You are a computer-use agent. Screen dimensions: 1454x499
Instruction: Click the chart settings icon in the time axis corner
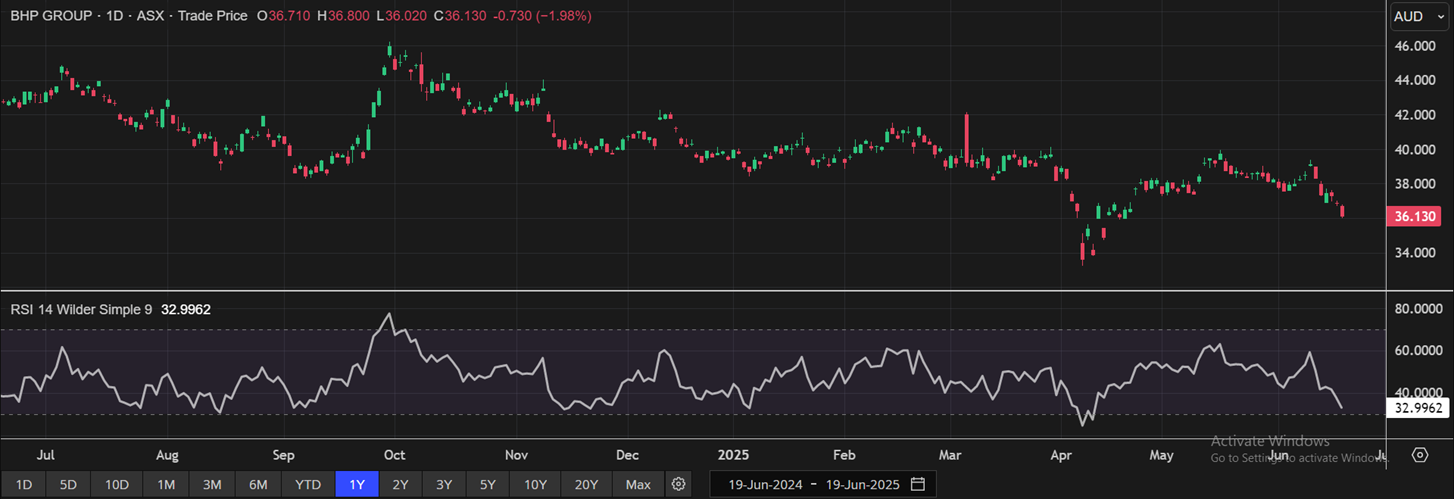1420,455
